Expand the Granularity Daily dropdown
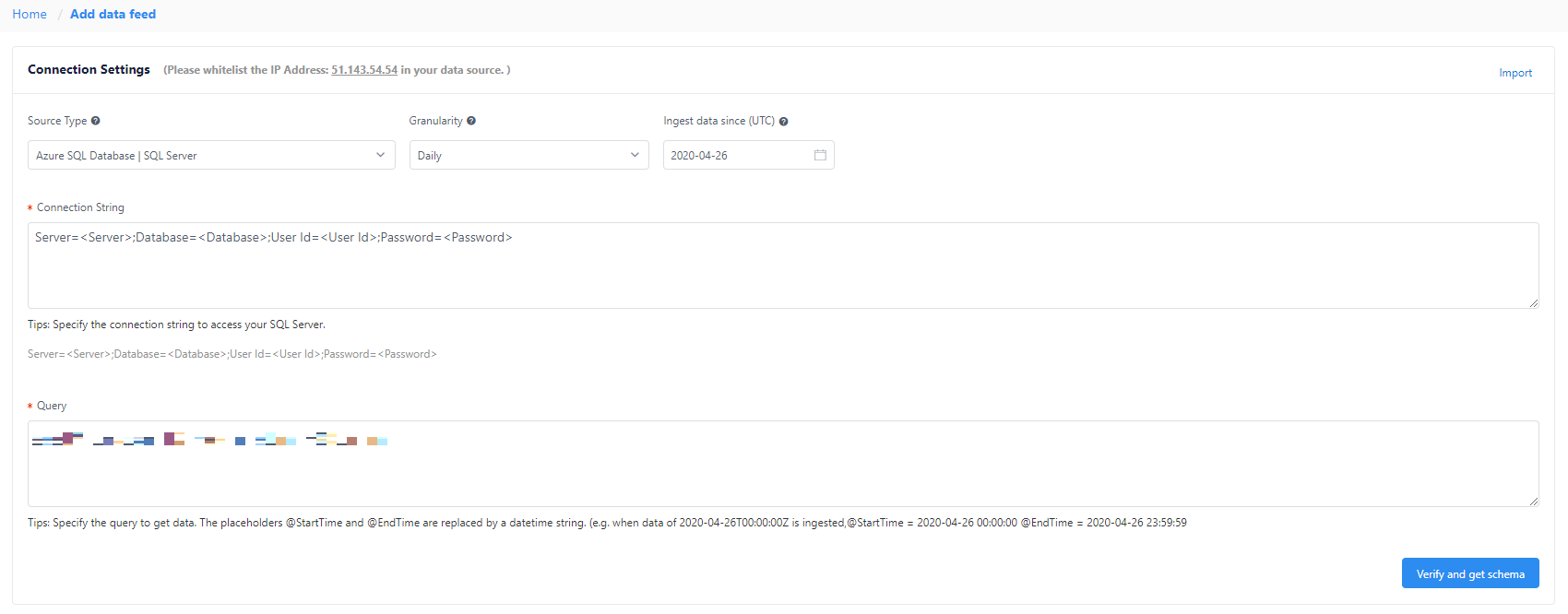The image size is (1568, 614). (x=529, y=155)
